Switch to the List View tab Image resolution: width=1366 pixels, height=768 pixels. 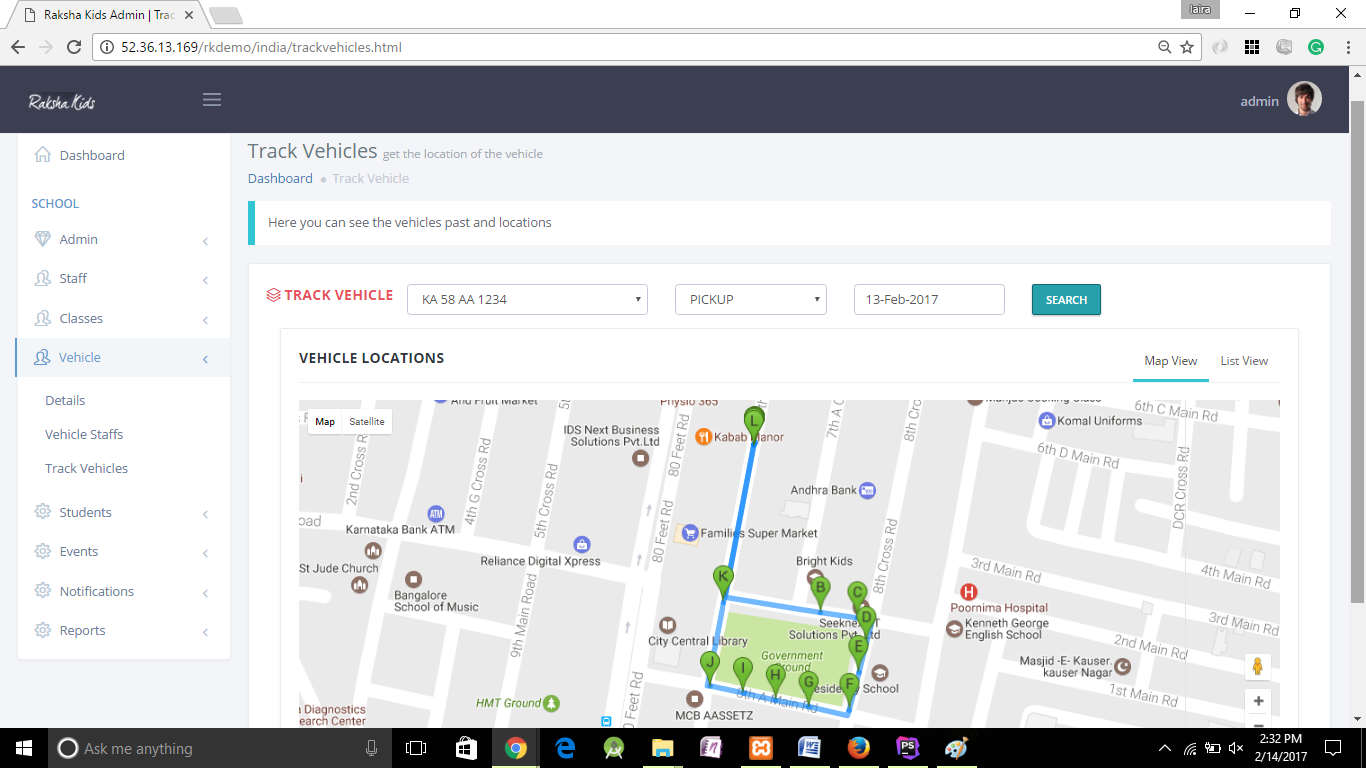[x=1244, y=361]
